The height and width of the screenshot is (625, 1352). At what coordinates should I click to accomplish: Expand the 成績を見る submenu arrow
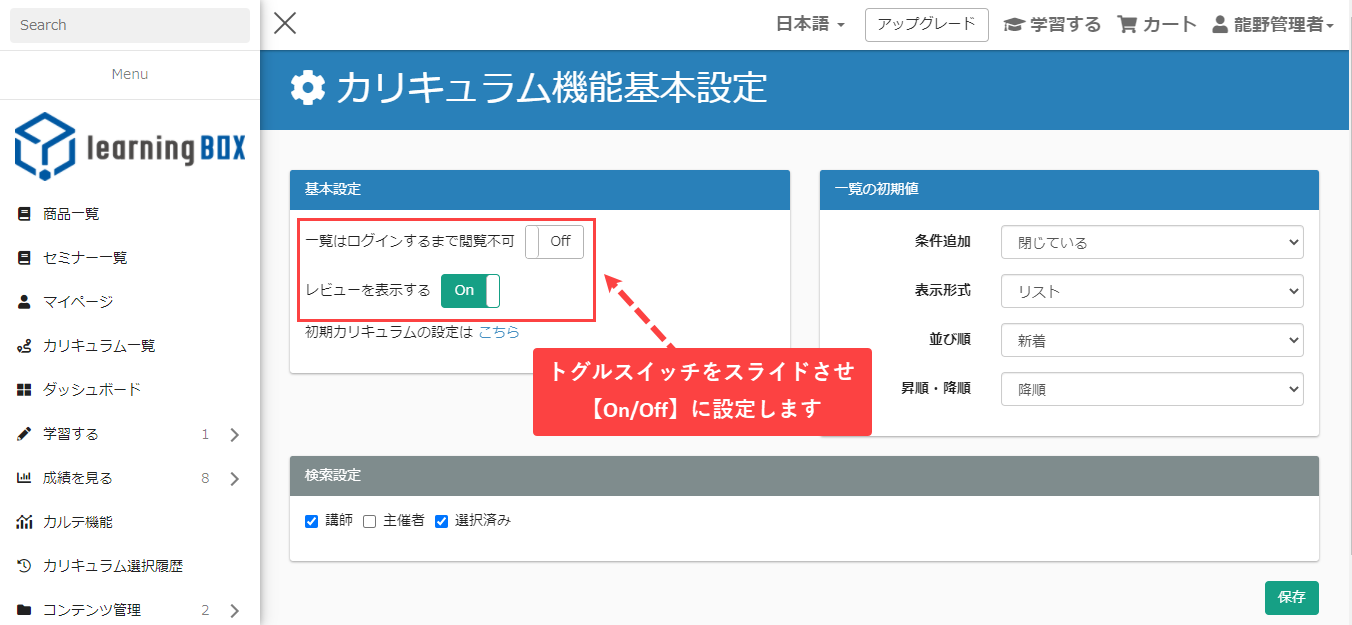tap(234, 478)
